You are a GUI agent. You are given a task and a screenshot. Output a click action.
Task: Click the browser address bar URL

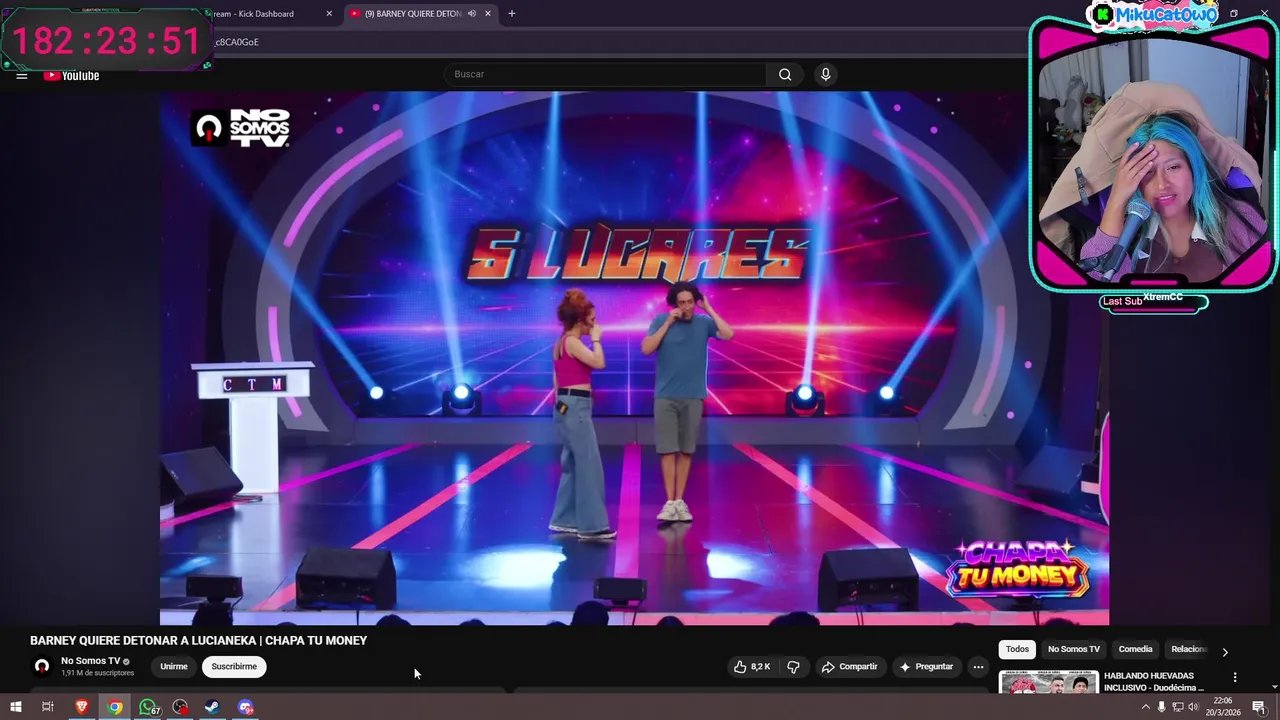(x=237, y=42)
